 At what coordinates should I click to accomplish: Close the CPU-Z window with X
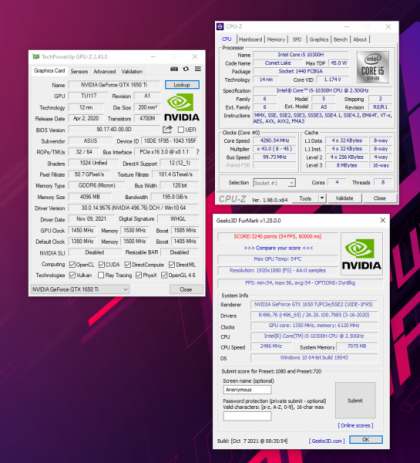point(388,26)
